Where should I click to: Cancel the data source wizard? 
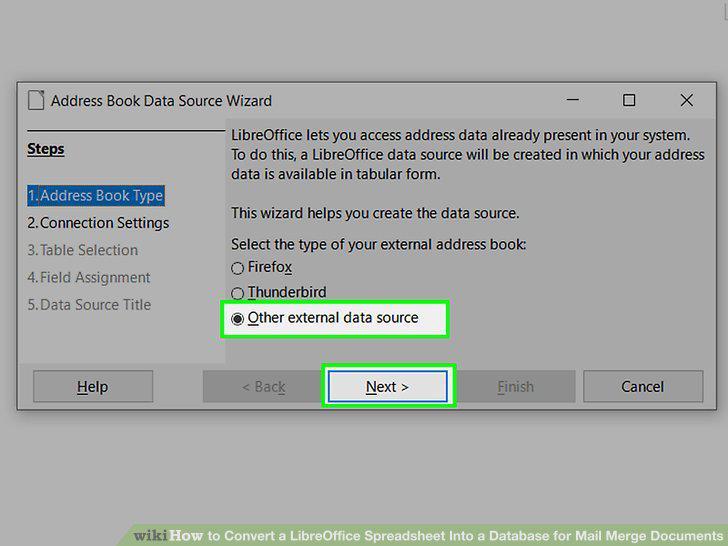pyautogui.click(x=643, y=386)
